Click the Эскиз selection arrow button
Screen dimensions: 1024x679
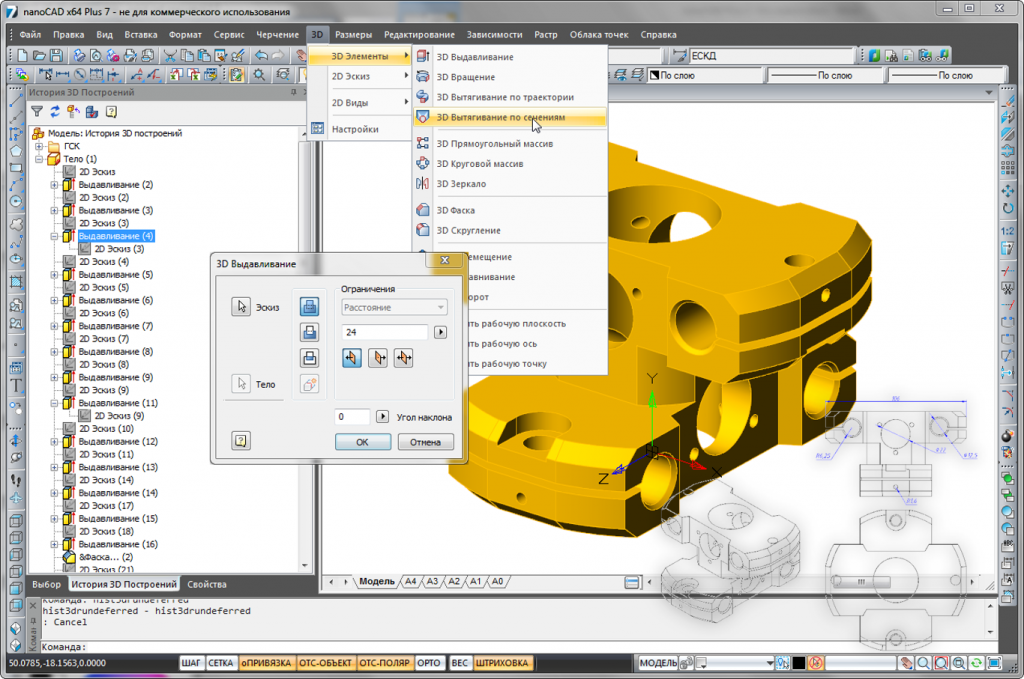[x=241, y=306]
